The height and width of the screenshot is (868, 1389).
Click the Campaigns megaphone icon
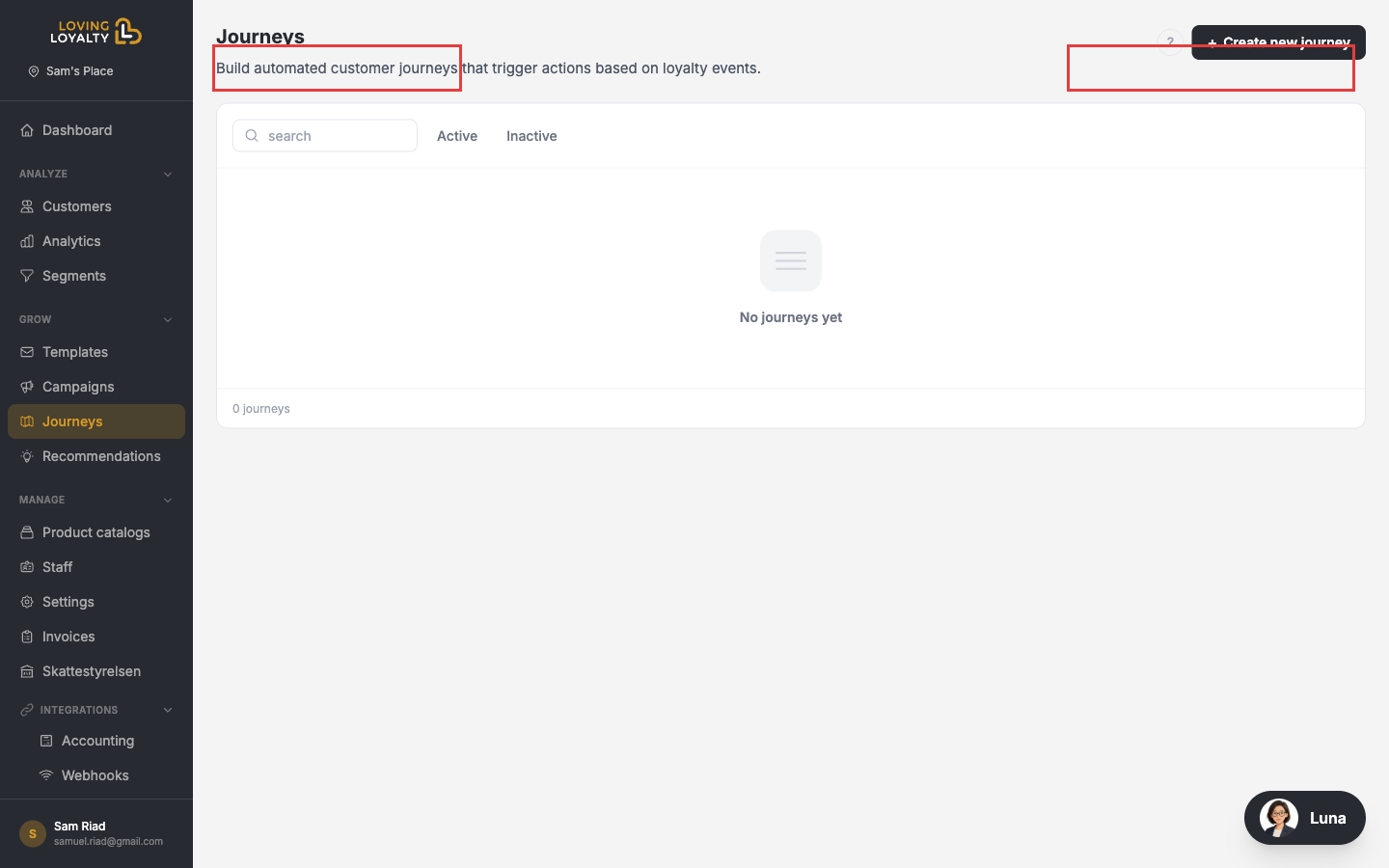[x=27, y=387]
